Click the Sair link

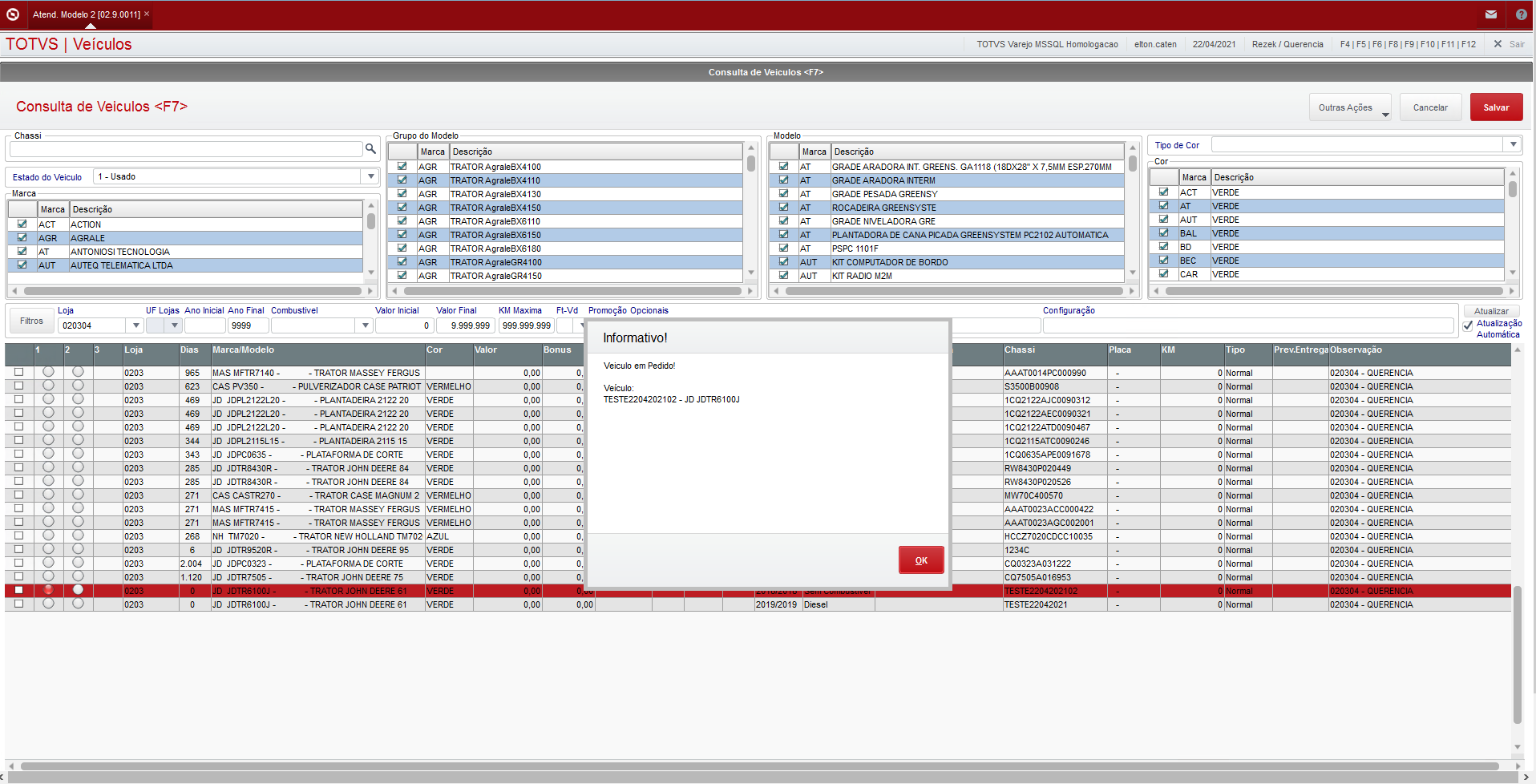pos(1517,44)
